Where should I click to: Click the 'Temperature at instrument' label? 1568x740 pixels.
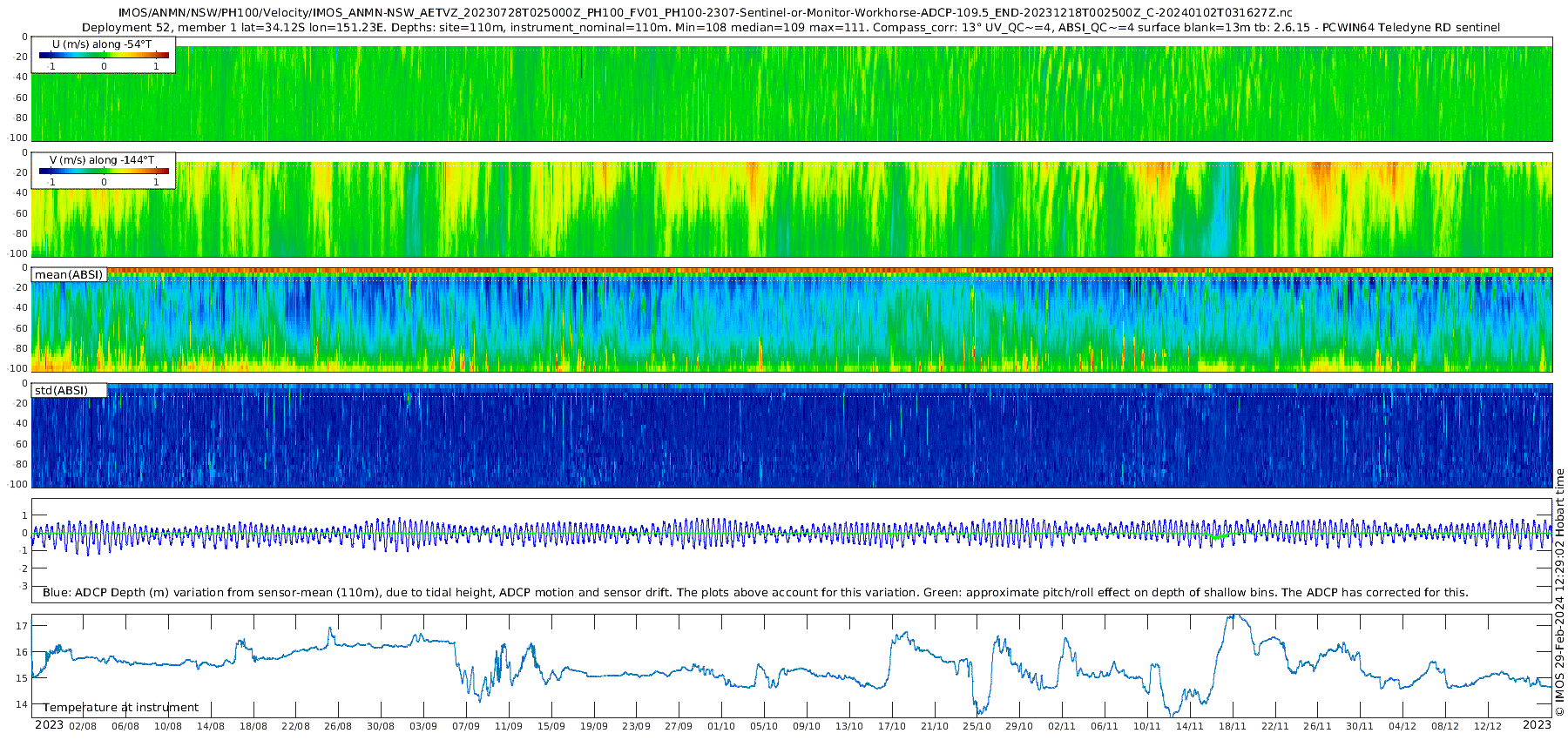click(x=121, y=707)
